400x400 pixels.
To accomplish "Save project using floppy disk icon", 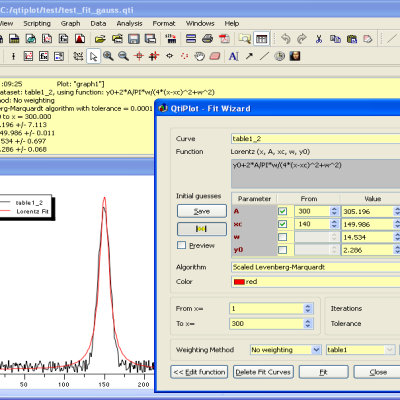I will tap(134, 39).
